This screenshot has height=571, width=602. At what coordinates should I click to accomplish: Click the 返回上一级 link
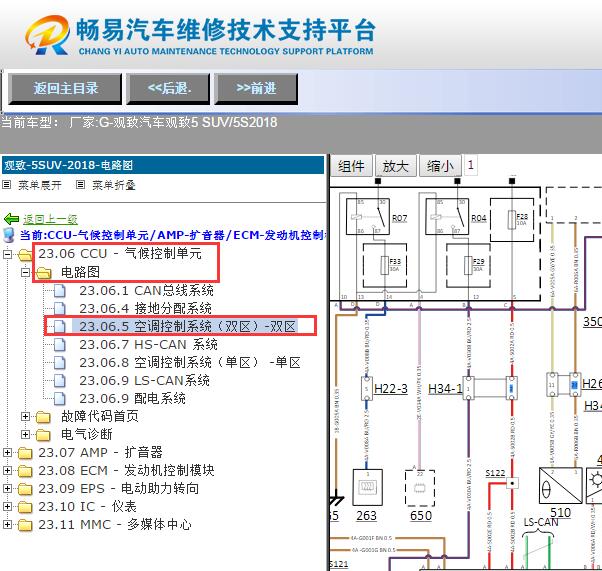coord(50,219)
